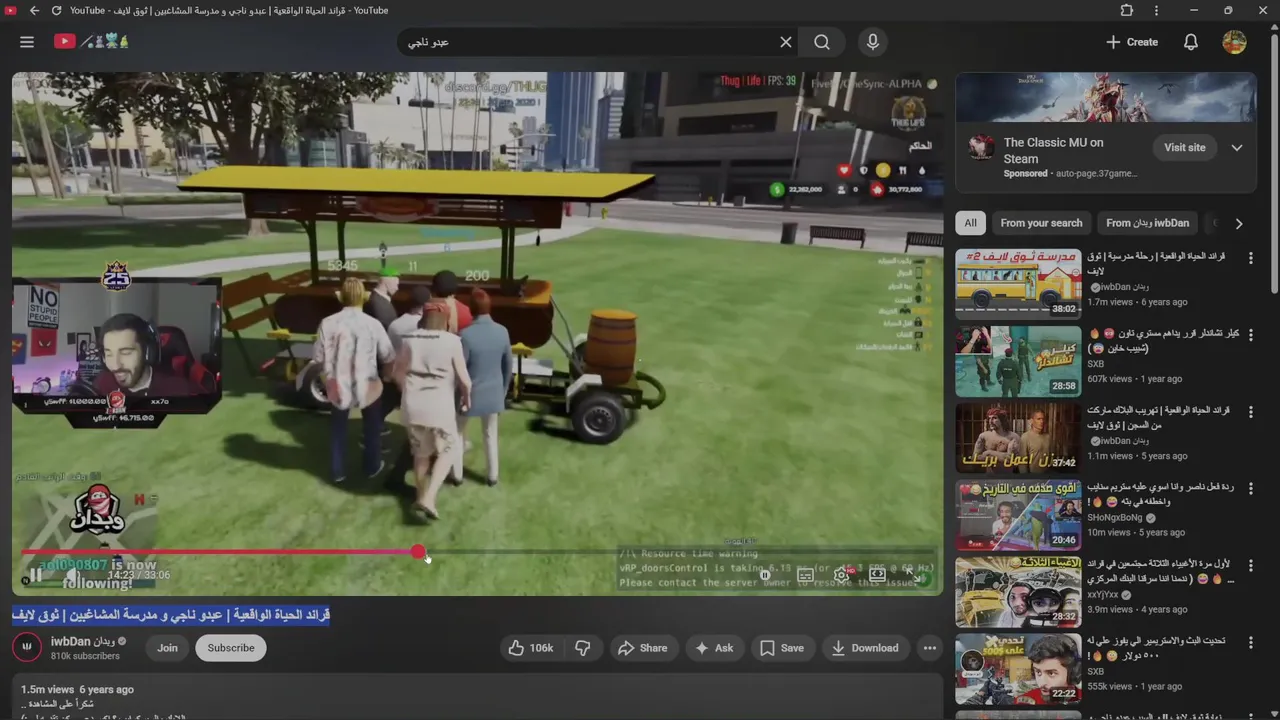Switch the video player to full screen
The width and height of the screenshot is (1280, 720).
click(915, 575)
